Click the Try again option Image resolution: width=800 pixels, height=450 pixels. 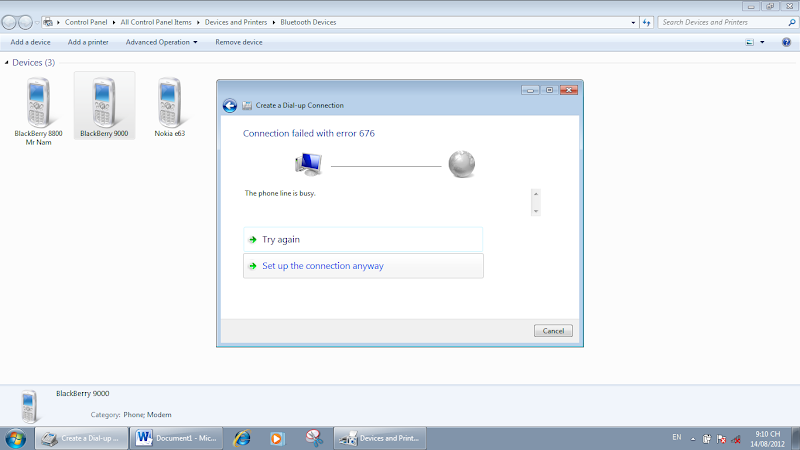tap(363, 239)
